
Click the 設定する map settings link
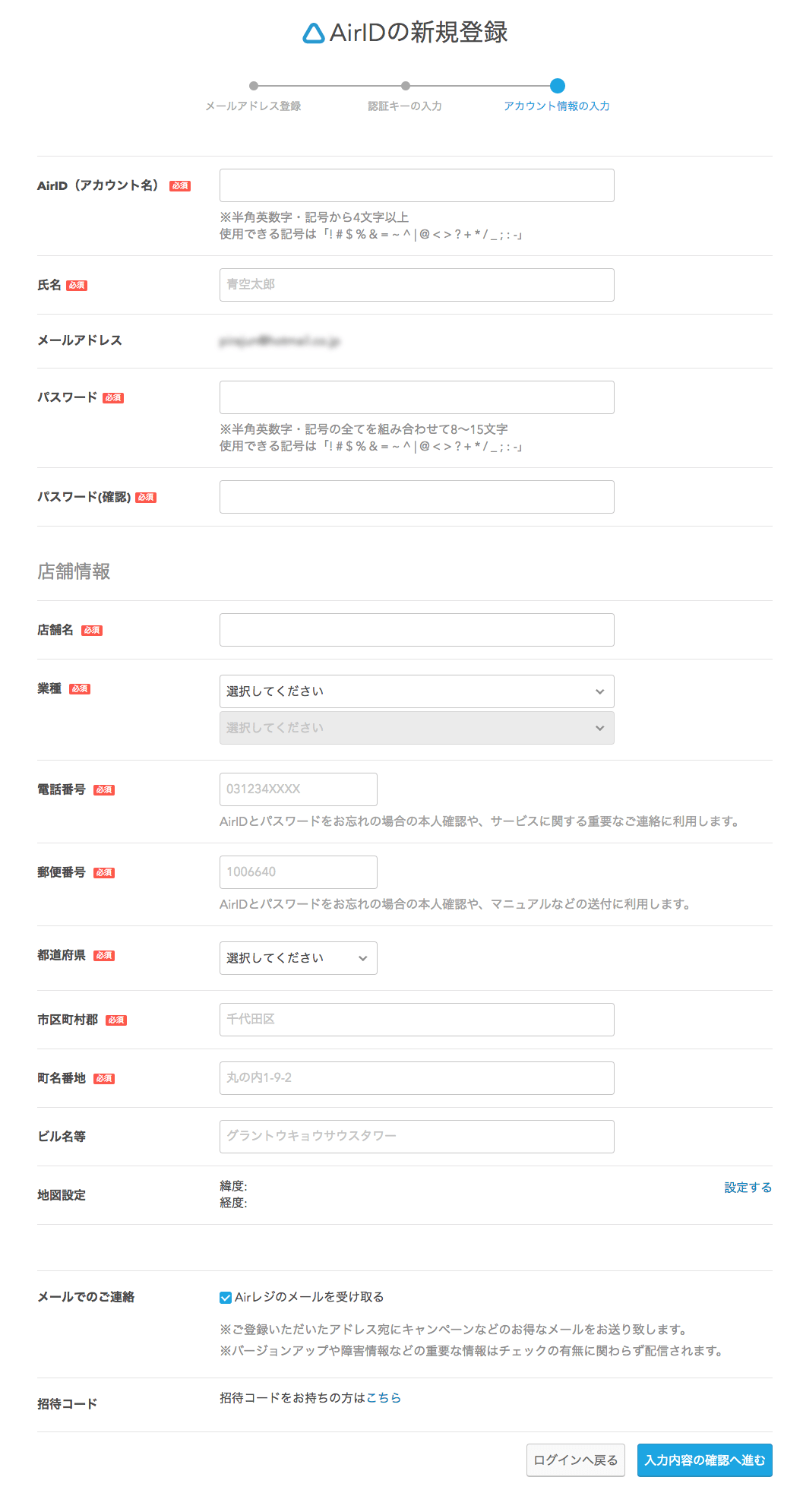pyautogui.click(x=748, y=1188)
